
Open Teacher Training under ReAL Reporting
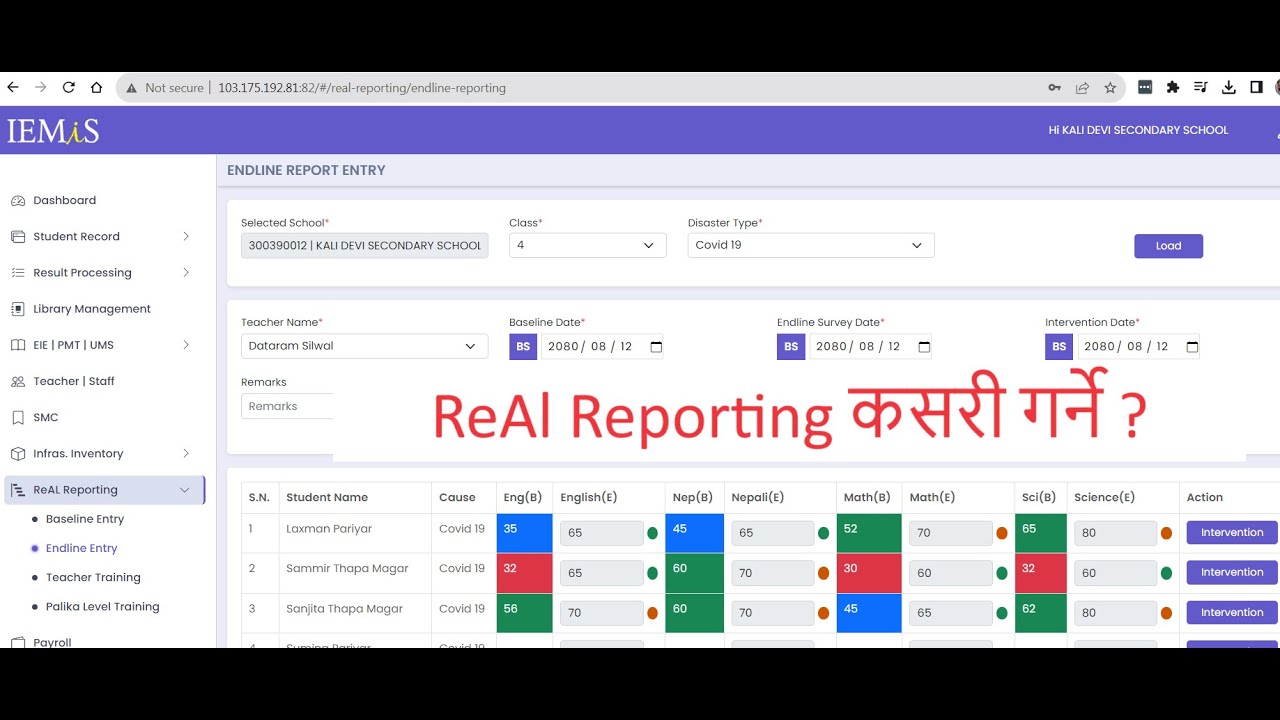click(93, 577)
